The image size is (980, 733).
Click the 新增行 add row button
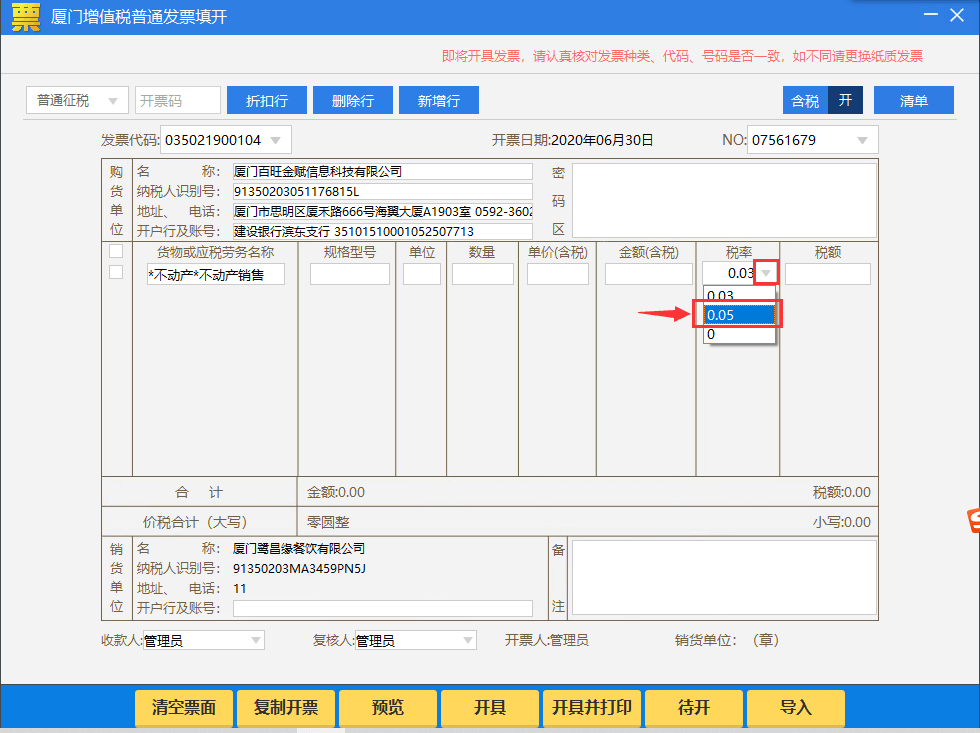[x=438, y=100]
